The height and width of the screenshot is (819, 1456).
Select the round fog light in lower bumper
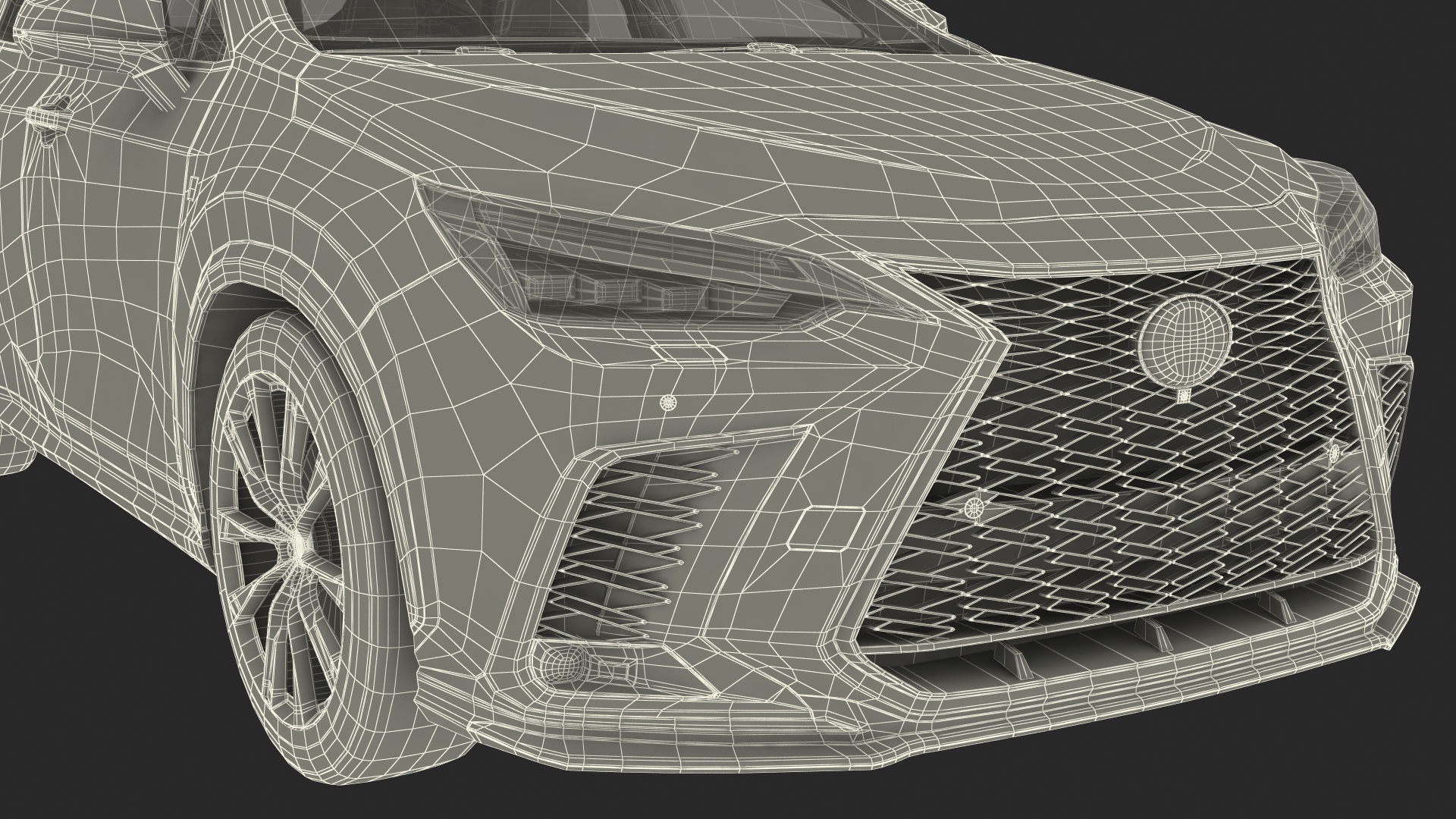(563, 665)
